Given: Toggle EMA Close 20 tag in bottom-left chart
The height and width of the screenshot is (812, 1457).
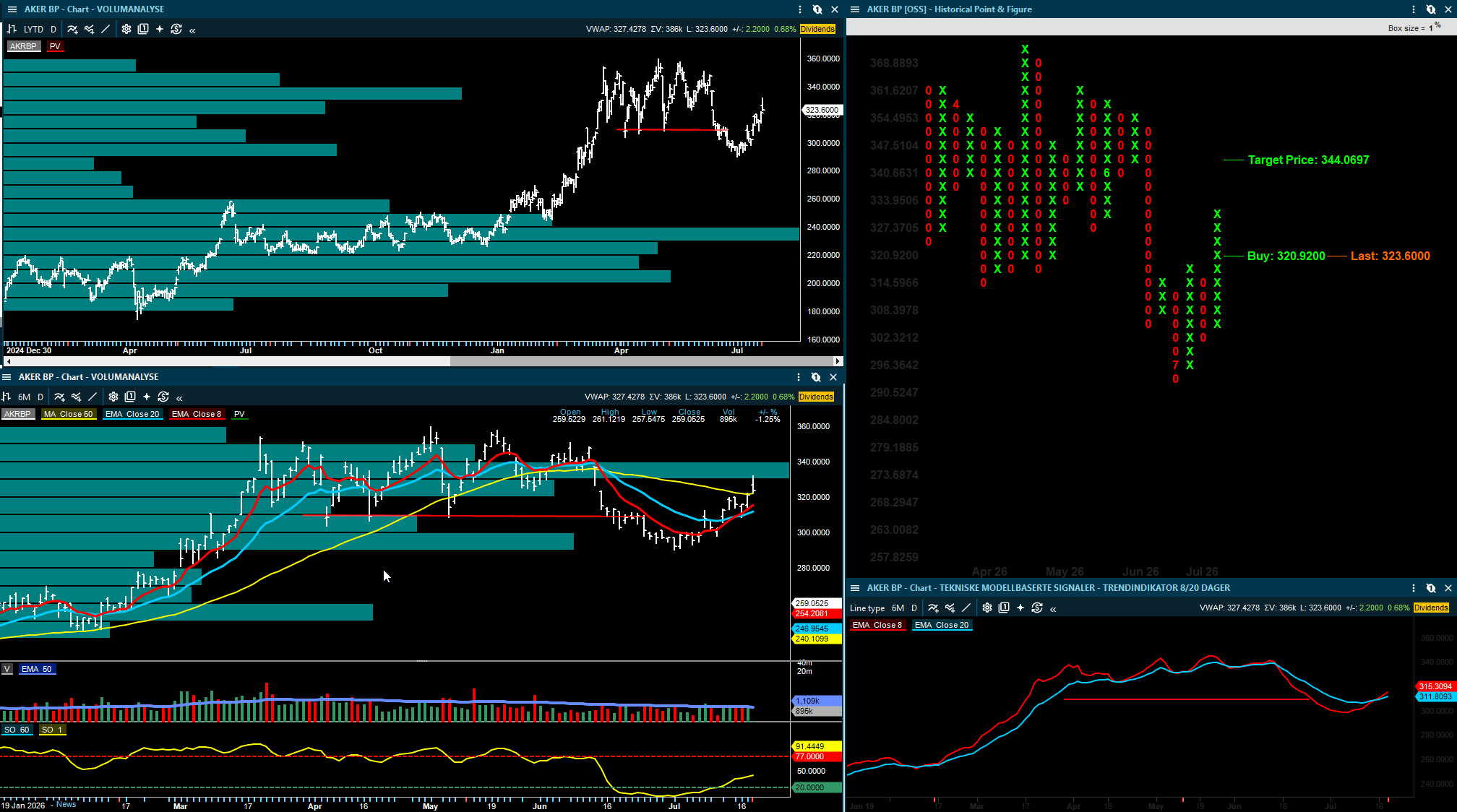Looking at the screenshot, I should pyautogui.click(x=132, y=414).
